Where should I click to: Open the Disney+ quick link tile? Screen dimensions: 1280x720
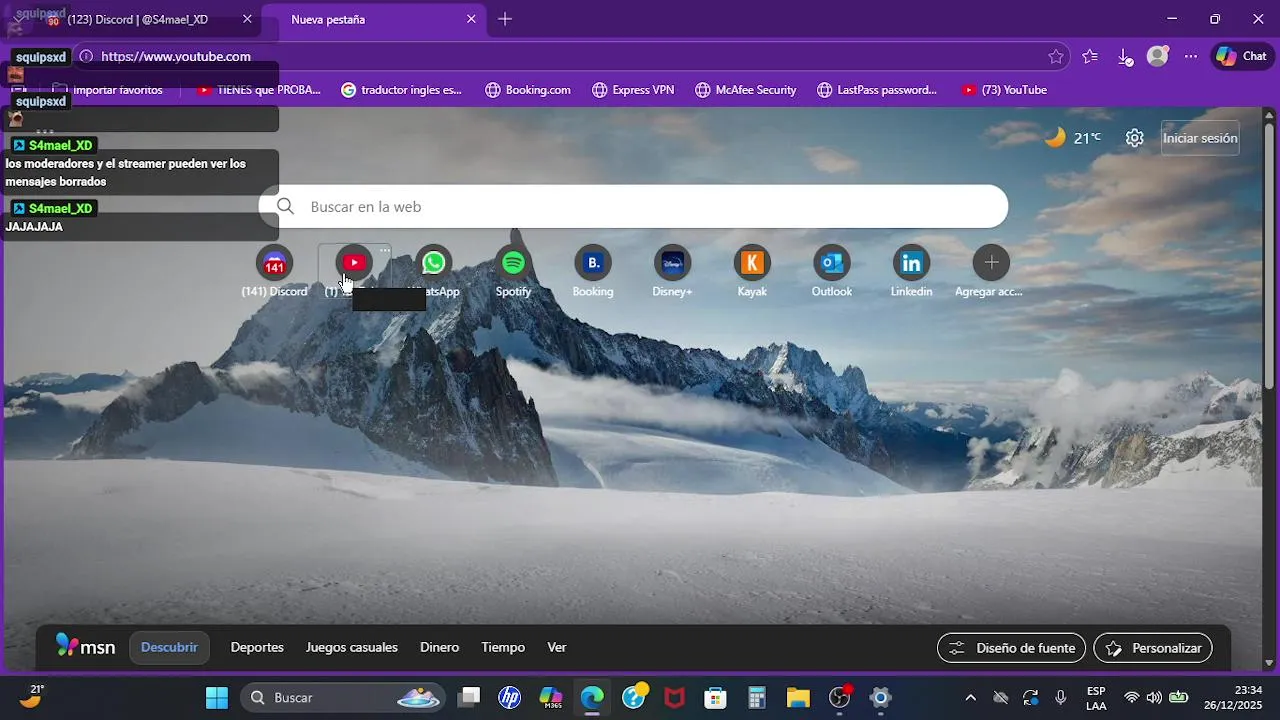point(673,272)
